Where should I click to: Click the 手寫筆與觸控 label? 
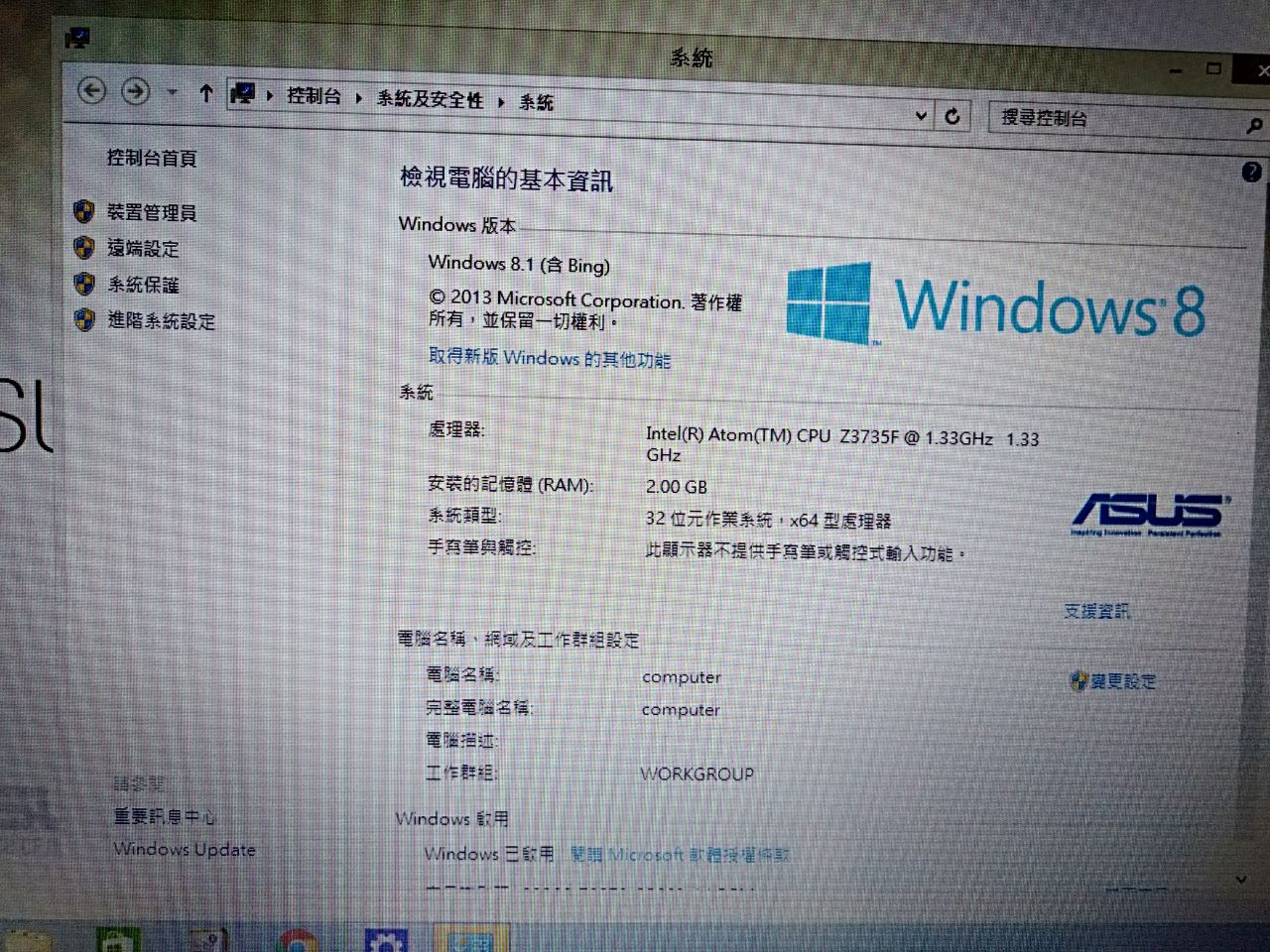pyautogui.click(x=482, y=546)
